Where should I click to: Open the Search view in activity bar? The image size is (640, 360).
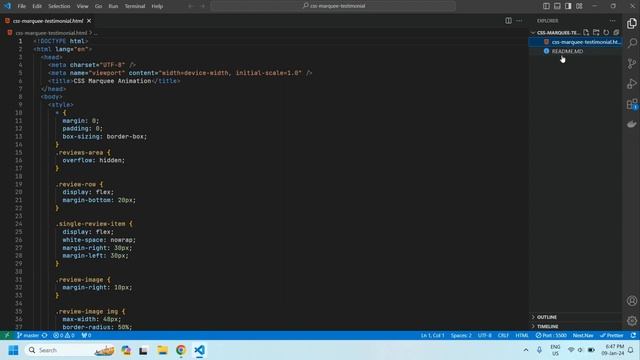631,43
